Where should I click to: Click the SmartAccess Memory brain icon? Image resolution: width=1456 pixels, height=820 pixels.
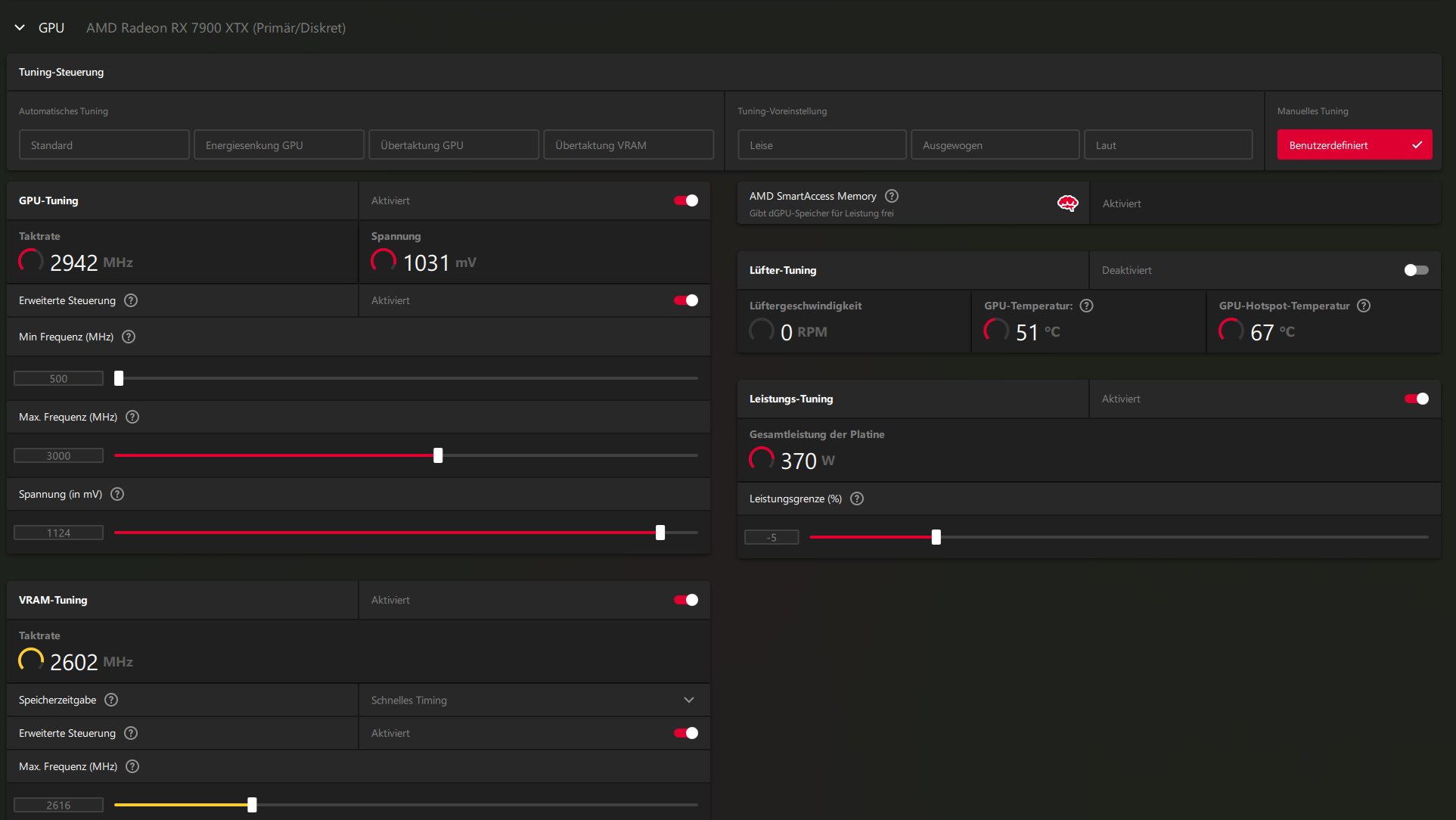tap(1067, 203)
